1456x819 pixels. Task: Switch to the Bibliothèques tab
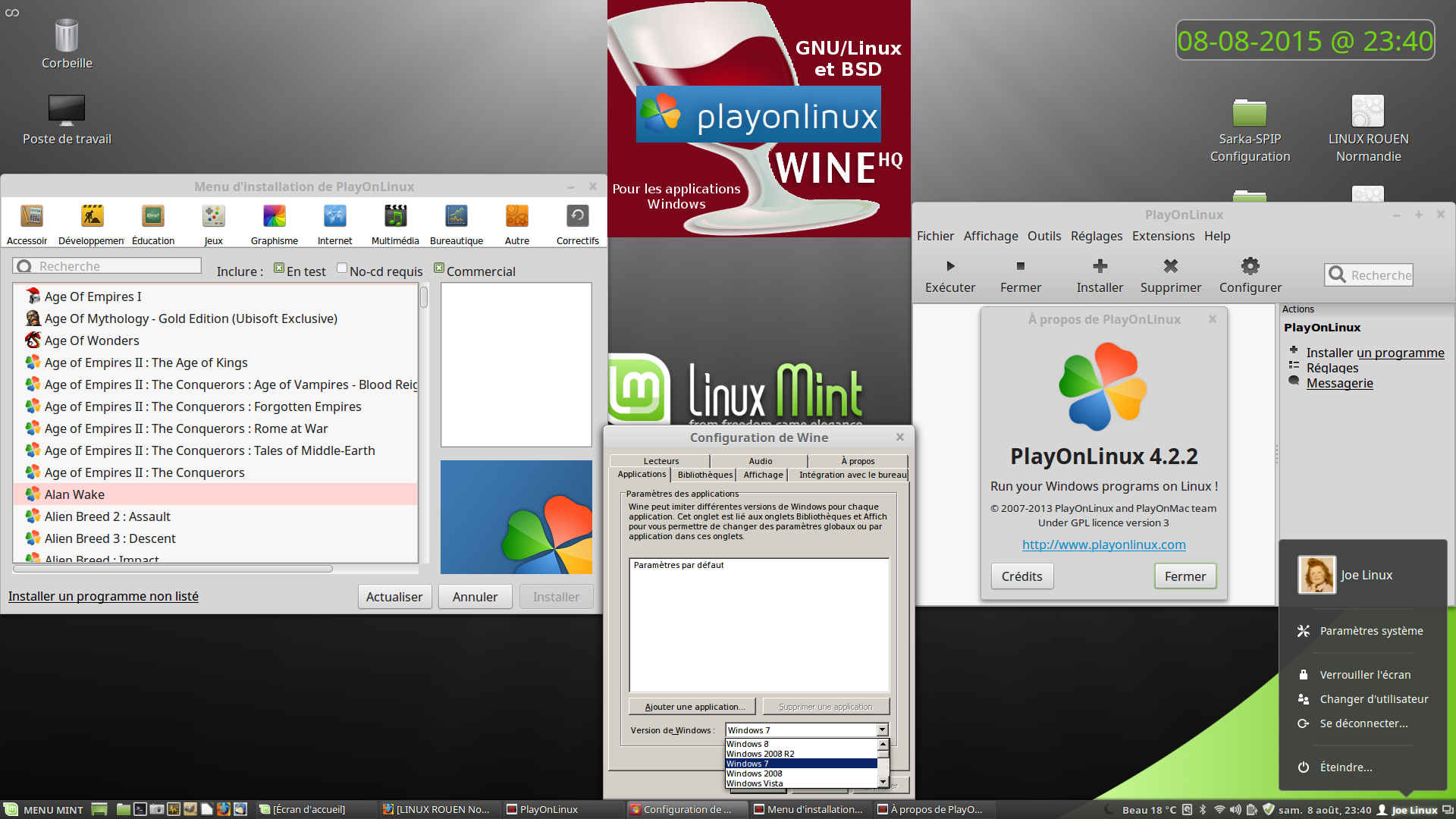[705, 475]
